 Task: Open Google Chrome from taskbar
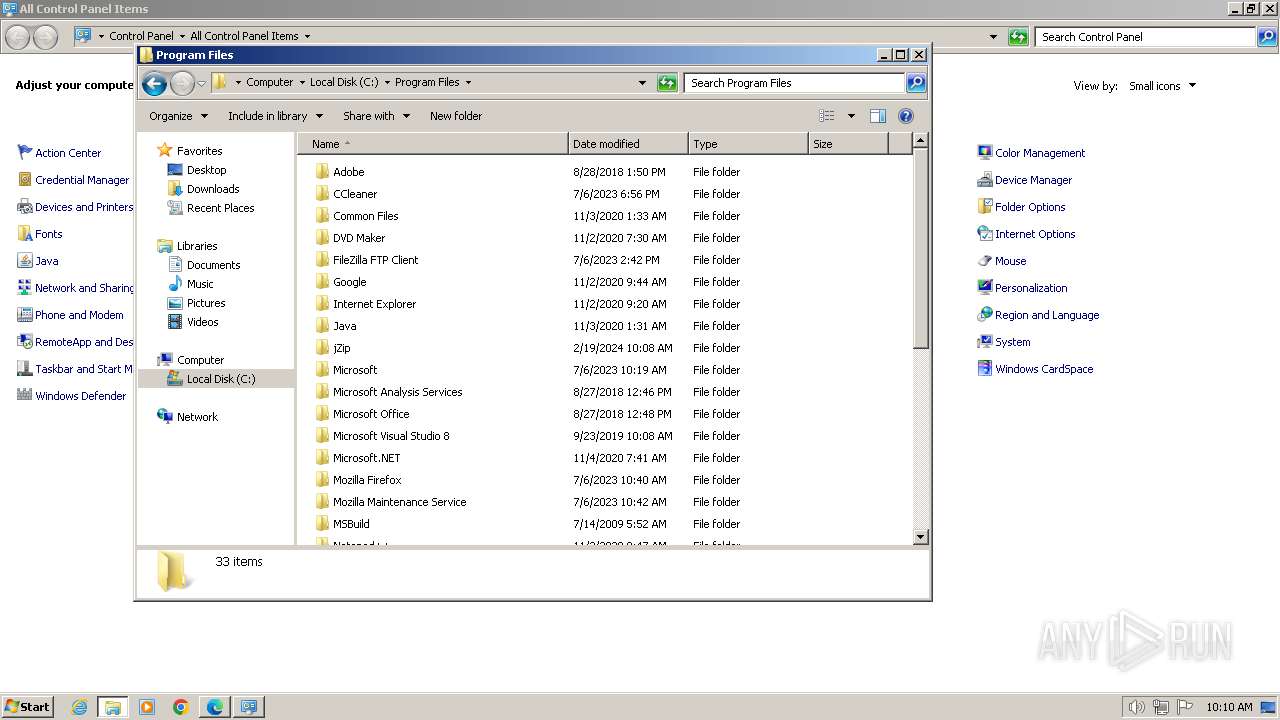click(180, 707)
